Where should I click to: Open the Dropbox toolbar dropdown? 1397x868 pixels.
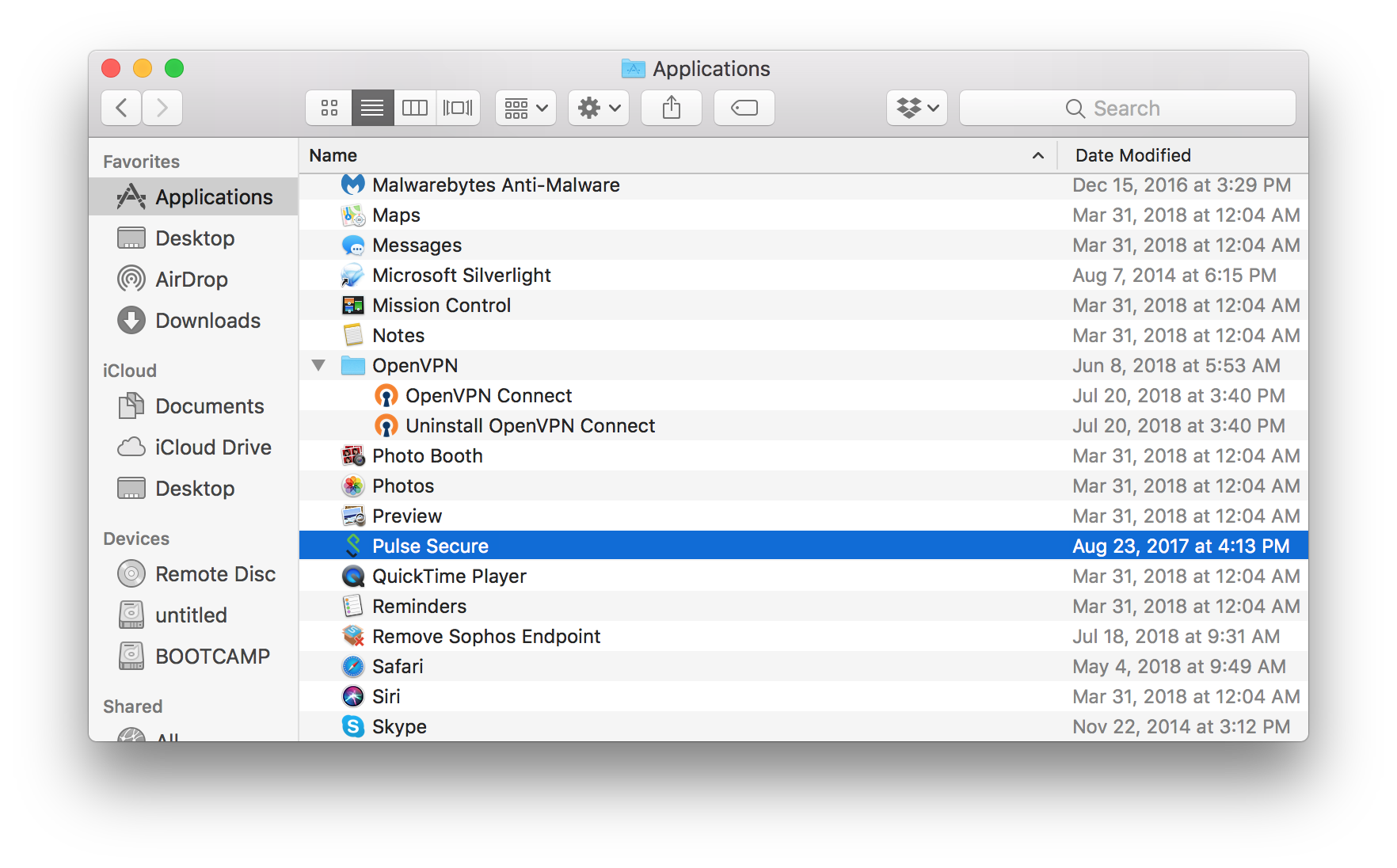(917, 108)
